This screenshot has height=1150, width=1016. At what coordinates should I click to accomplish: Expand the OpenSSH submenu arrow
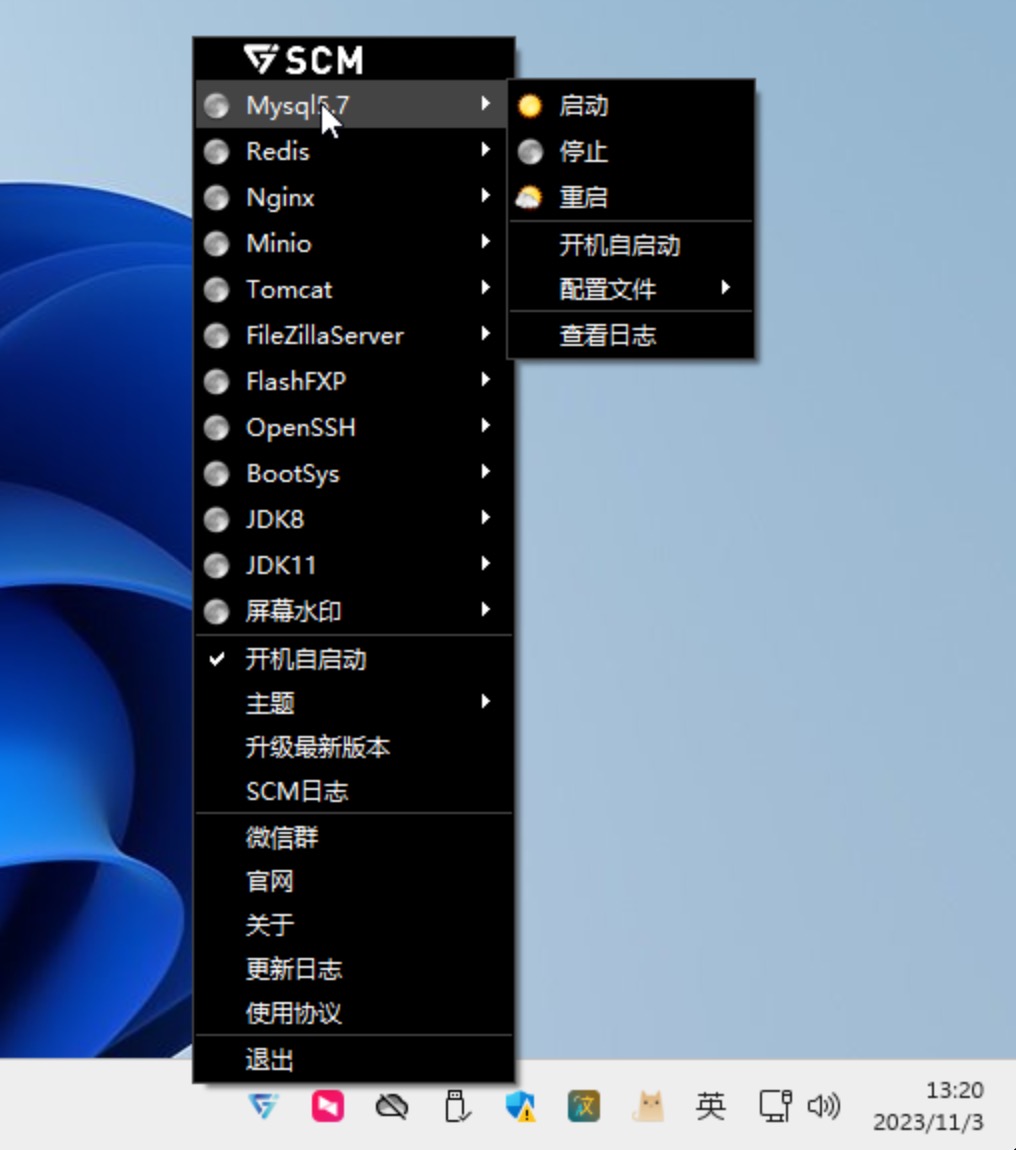485,425
